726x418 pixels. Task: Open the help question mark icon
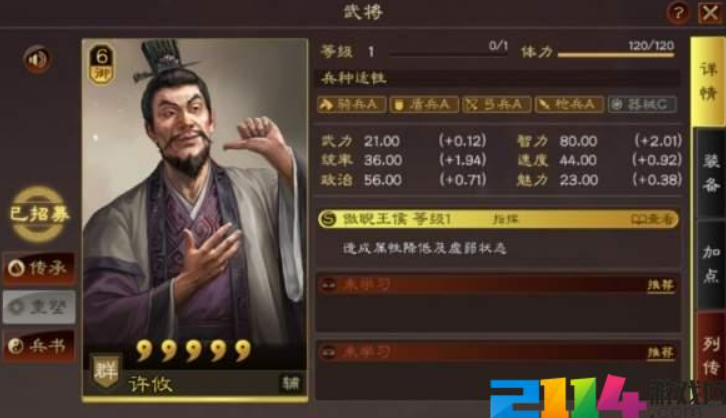click(678, 13)
